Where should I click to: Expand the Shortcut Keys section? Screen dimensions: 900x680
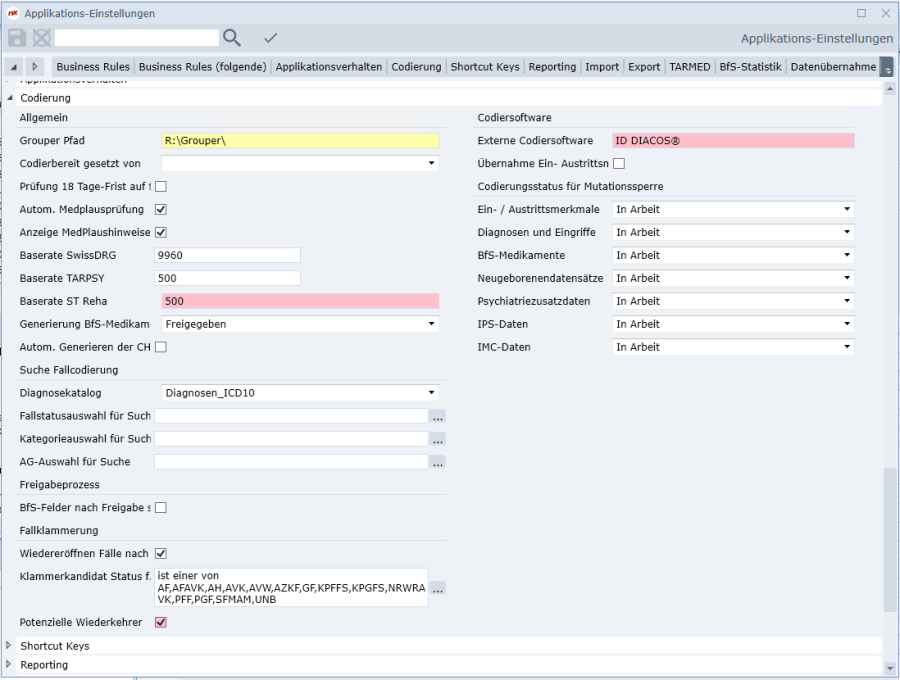[x=10, y=646]
